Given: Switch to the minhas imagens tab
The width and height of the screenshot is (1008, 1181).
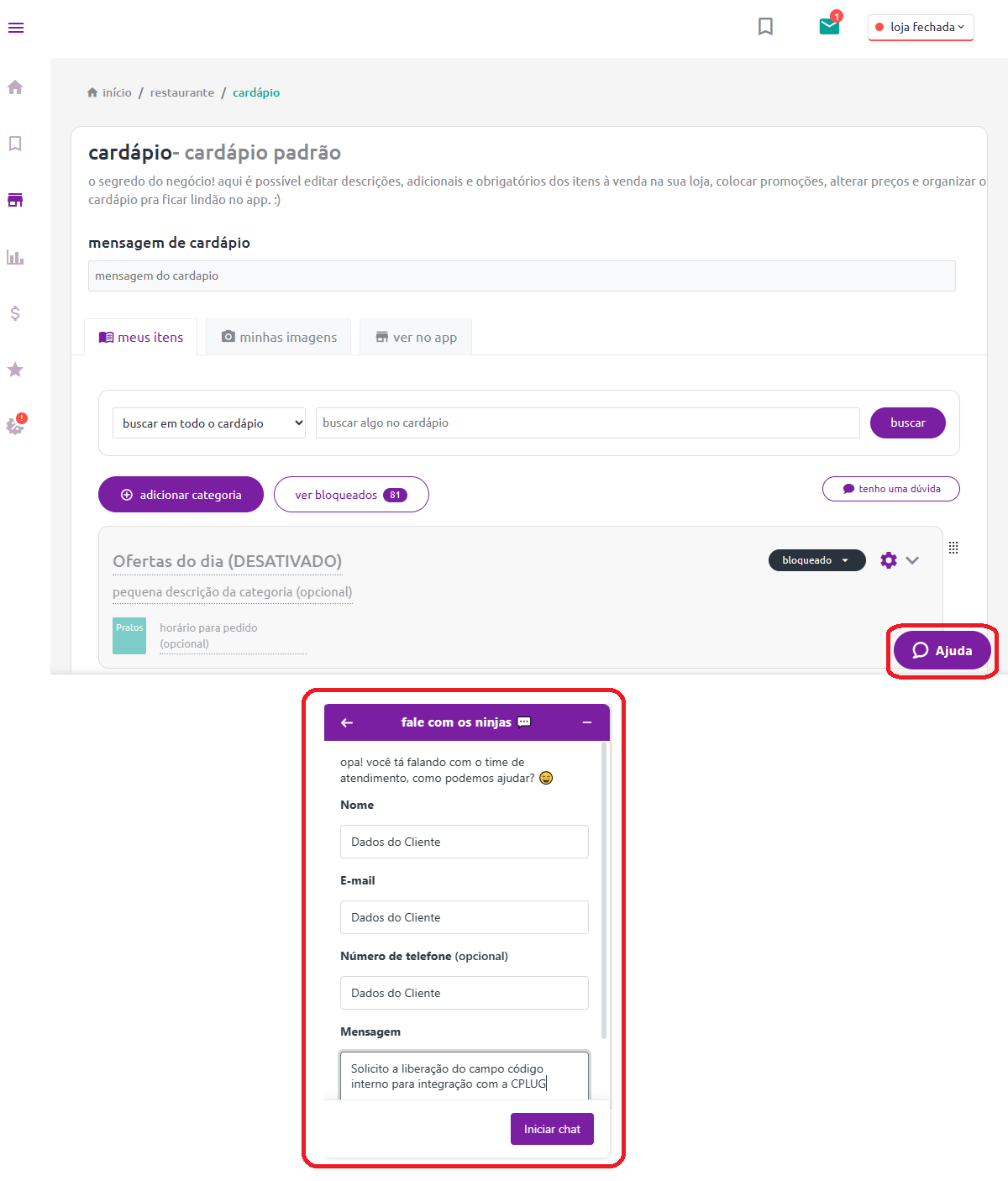Looking at the screenshot, I should [x=279, y=337].
